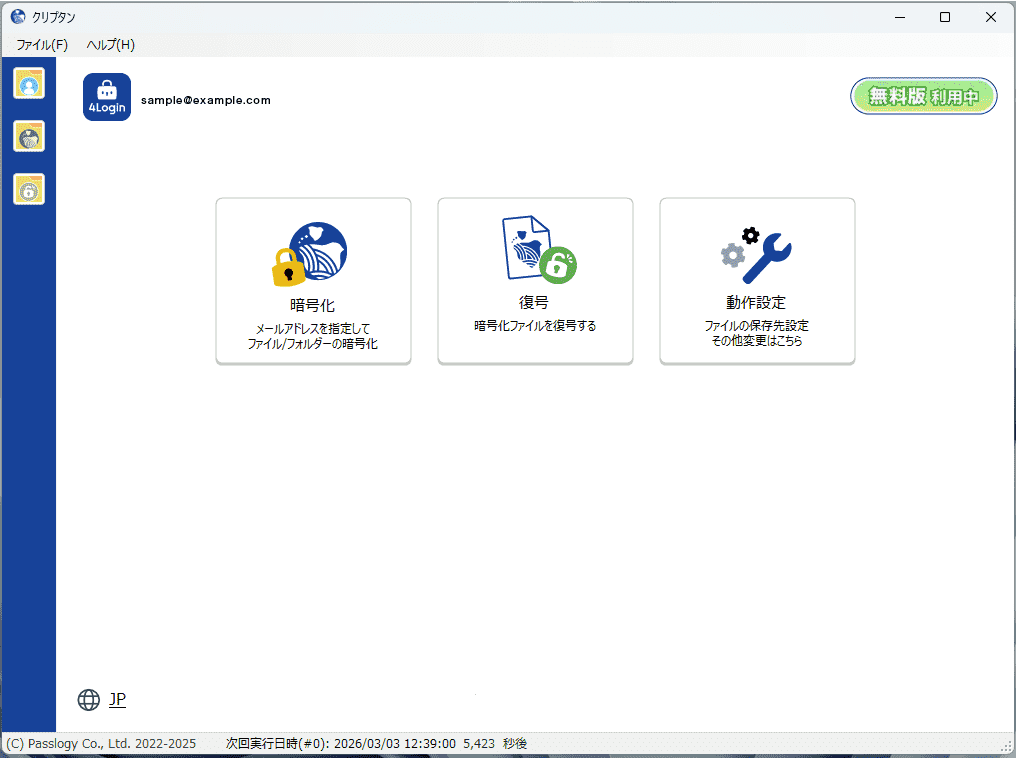This screenshot has width=1017, height=758.
Task: Open the encrypted files folder in sidebar
Action: pyautogui.click(x=29, y=136)
